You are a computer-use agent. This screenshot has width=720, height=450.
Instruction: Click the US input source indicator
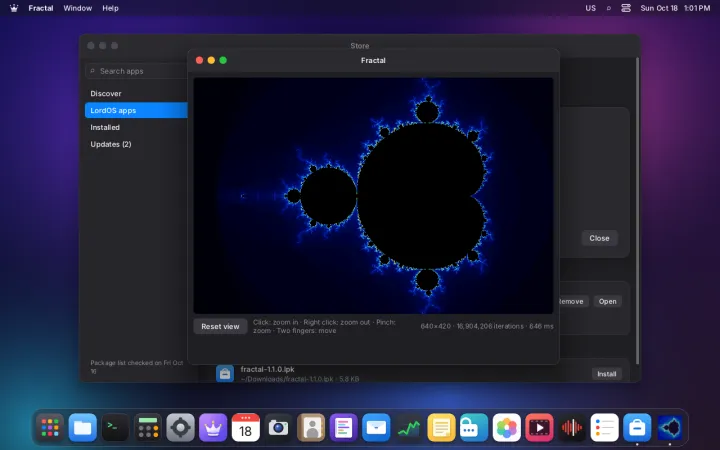(591, 8)
